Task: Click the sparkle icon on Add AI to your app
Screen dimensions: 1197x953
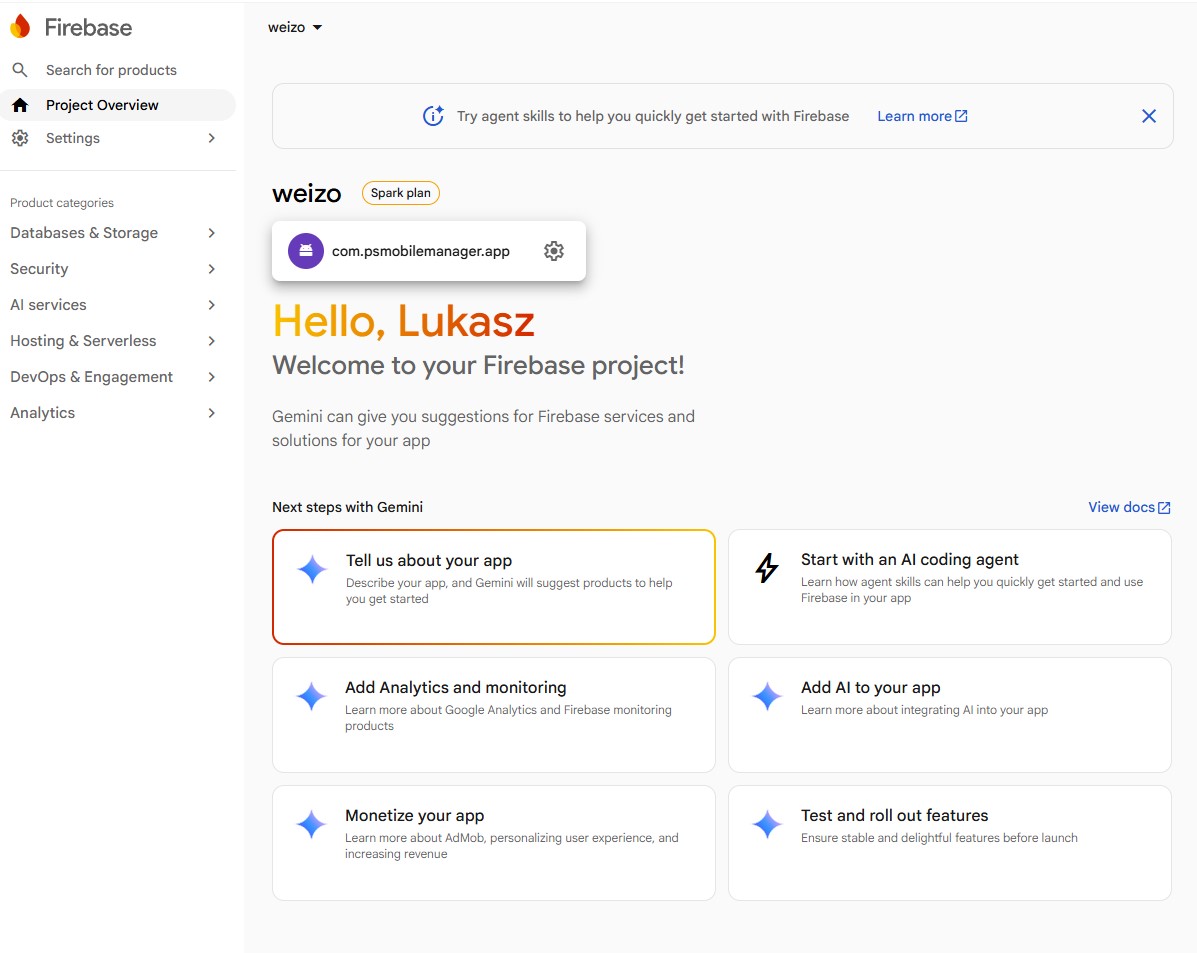Action: [767, 696]
